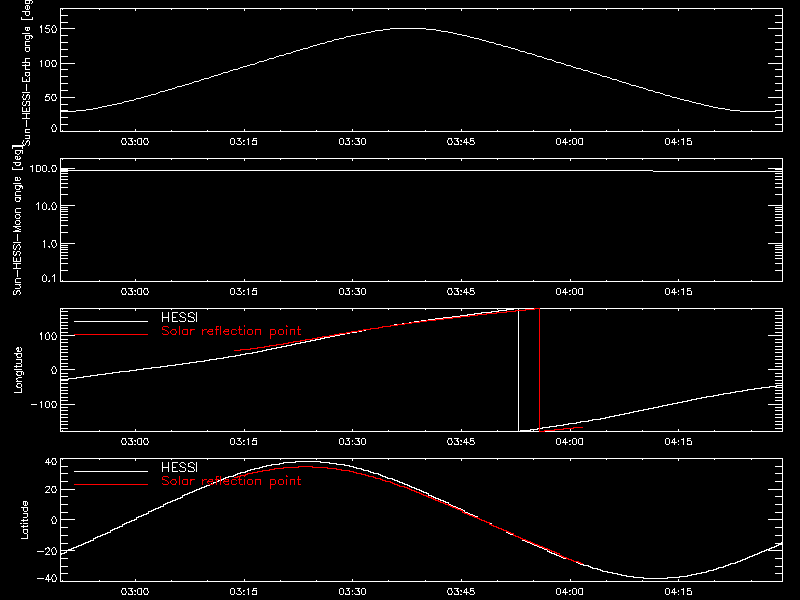Click 04:00 time label under Earth angle plot
800x600 pixels.
tap(569, 142)
